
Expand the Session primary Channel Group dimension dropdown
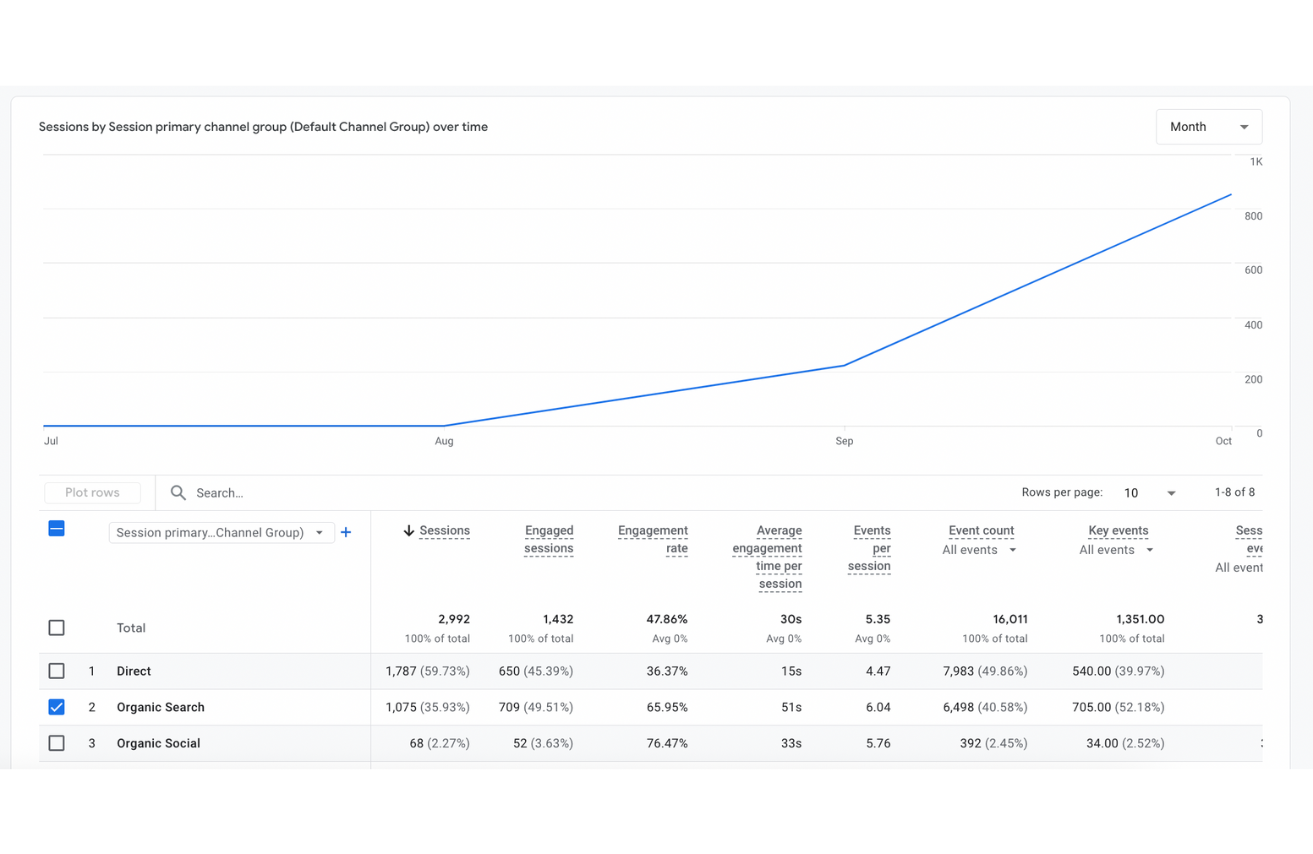tap(220, 533)
